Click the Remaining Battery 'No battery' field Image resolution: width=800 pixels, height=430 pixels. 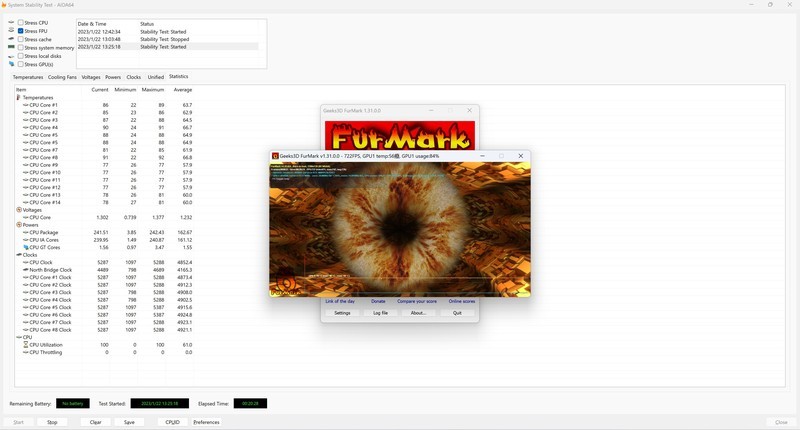coord(72,403)
